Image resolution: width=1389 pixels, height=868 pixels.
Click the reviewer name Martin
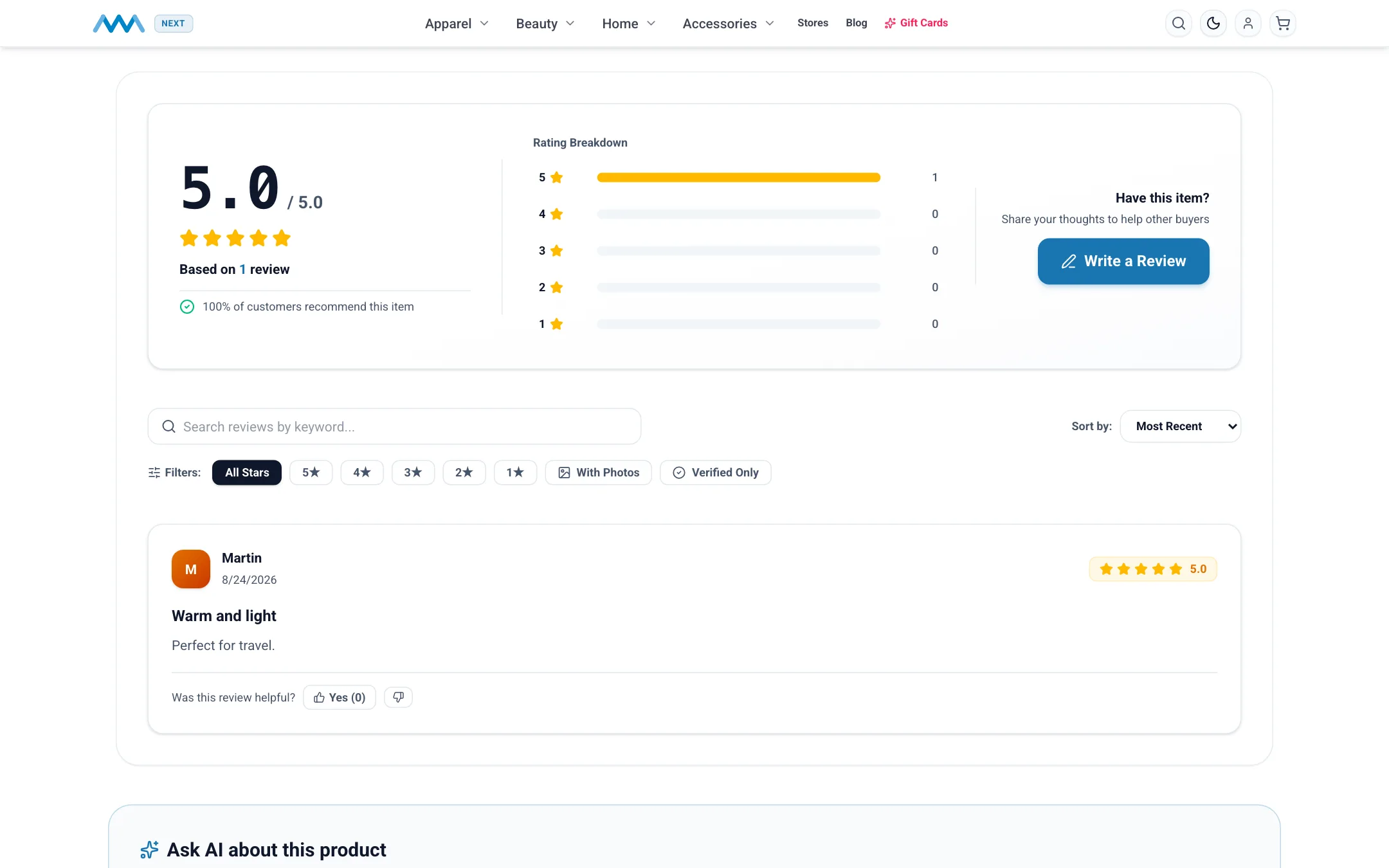pyautogui.click(x=242, y=558)
